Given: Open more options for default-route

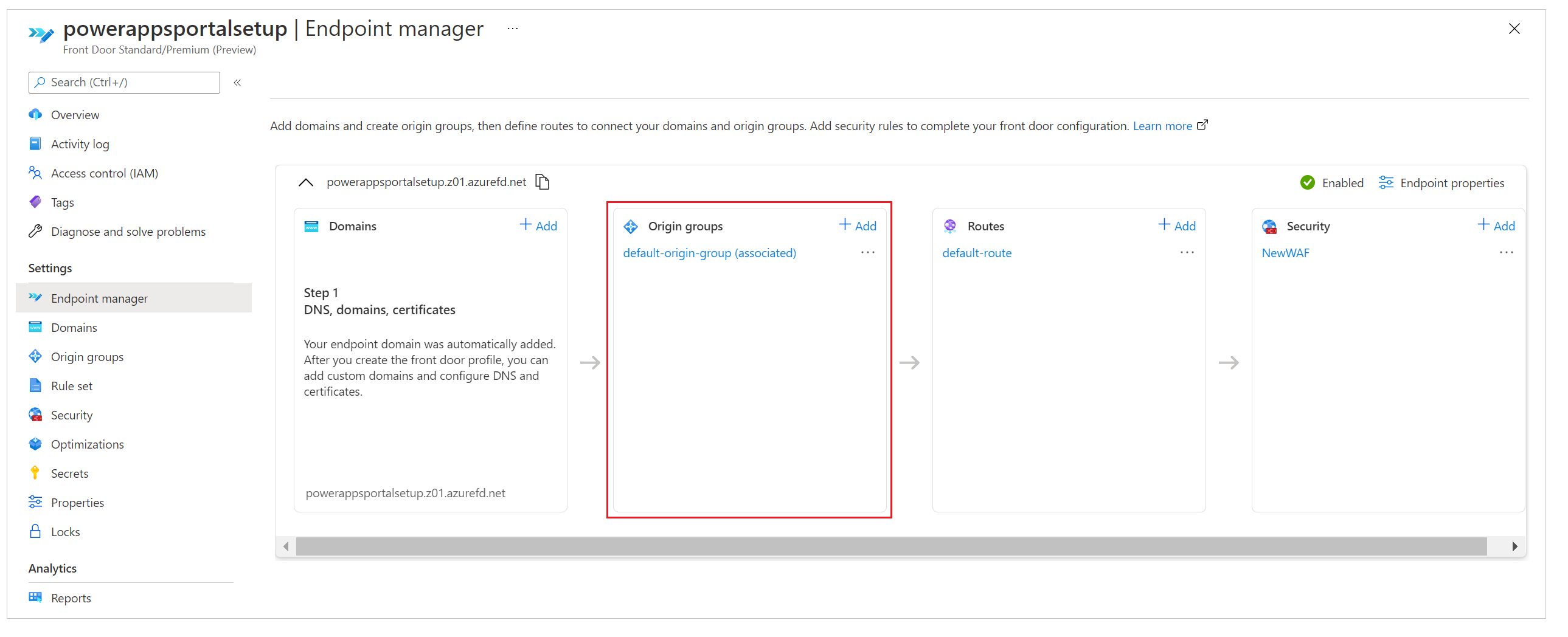Looking at the screenshot, I should coord(1187,252).
